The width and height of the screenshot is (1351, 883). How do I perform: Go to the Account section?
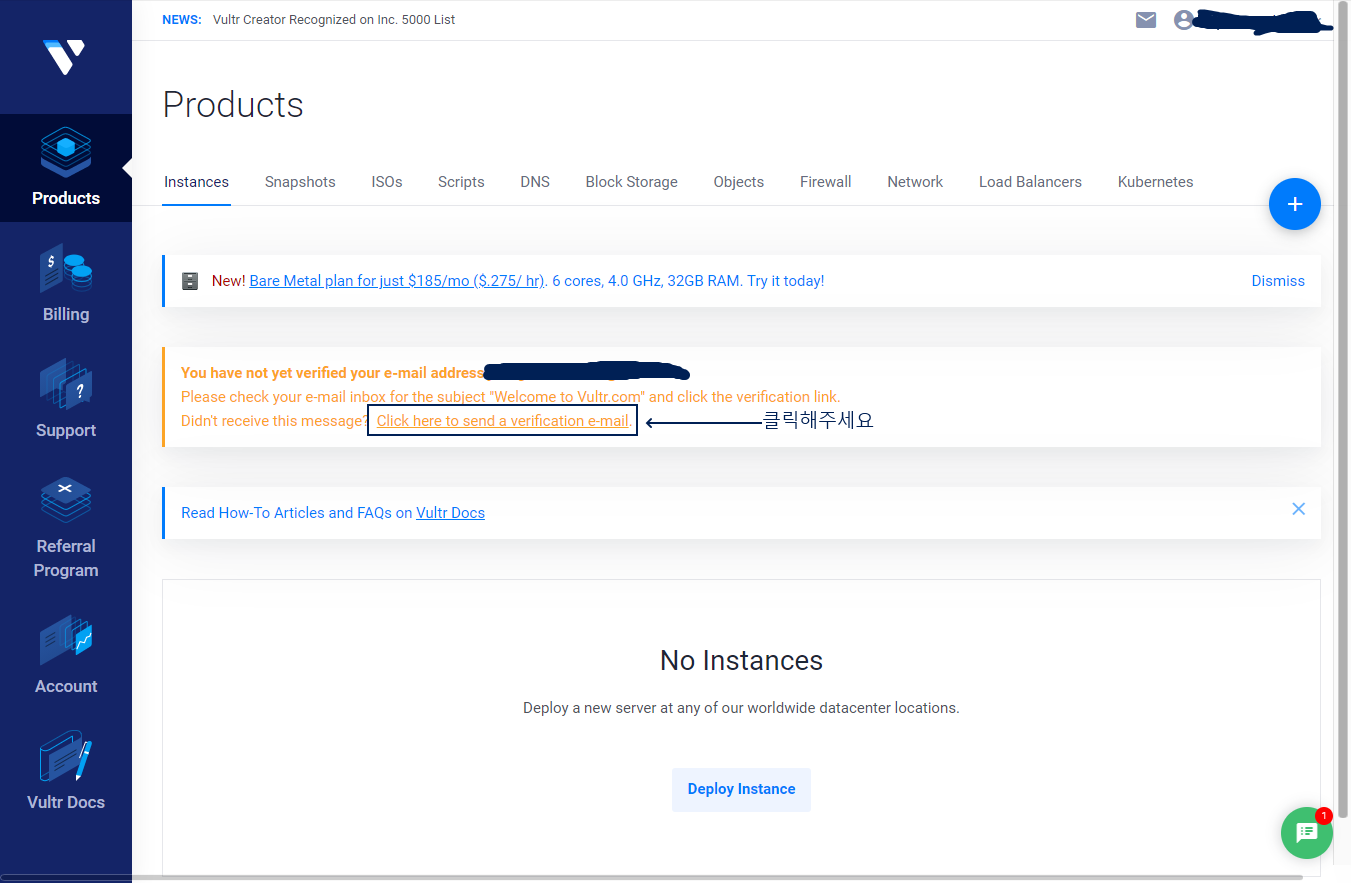pos(66,656)
